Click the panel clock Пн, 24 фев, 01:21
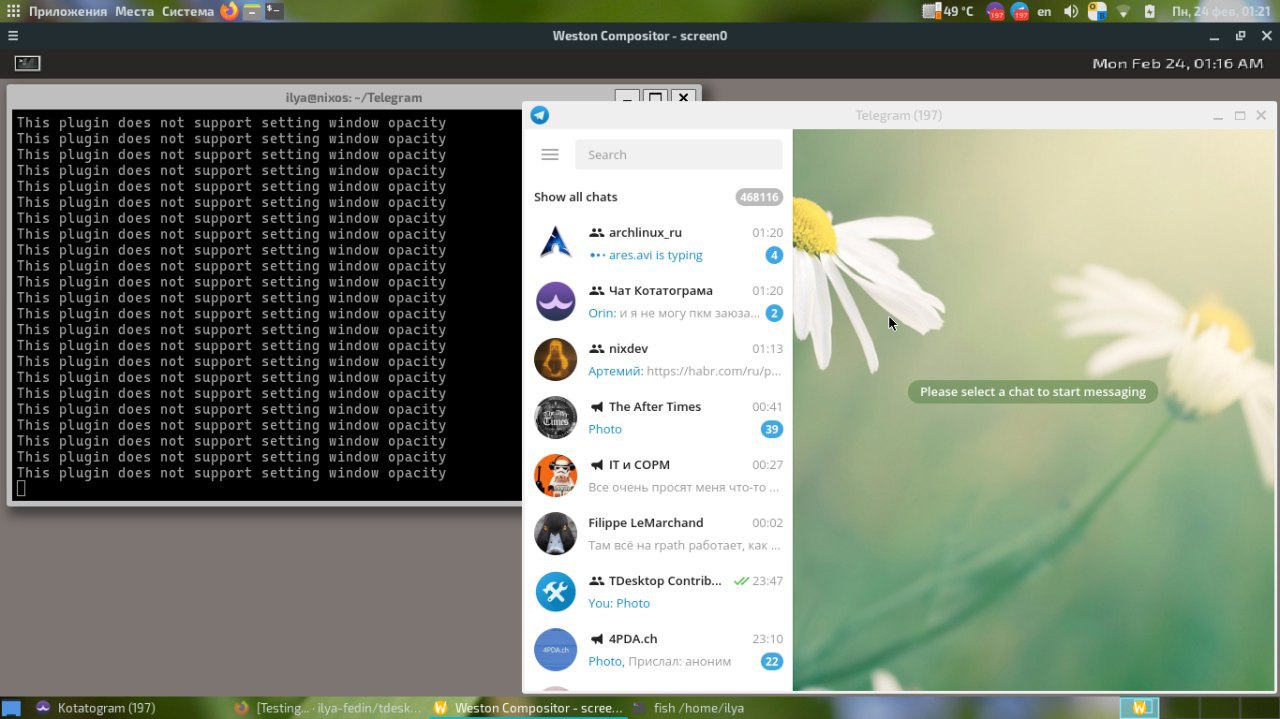Image resolution: width=1280 pixels, height=719 pixels. [1221, 11]
